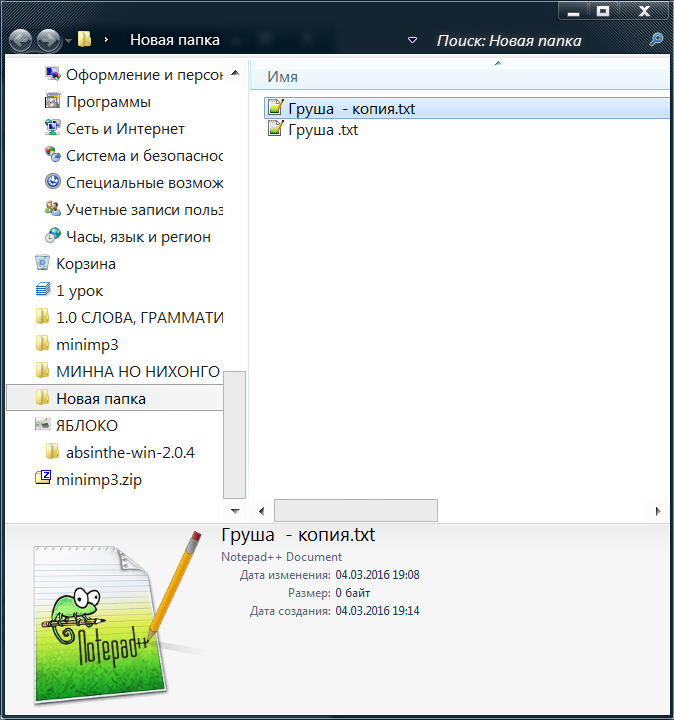674x720 pixels.
Task: Open МИННА НО НИХОНГО folder
Action: 138,371
